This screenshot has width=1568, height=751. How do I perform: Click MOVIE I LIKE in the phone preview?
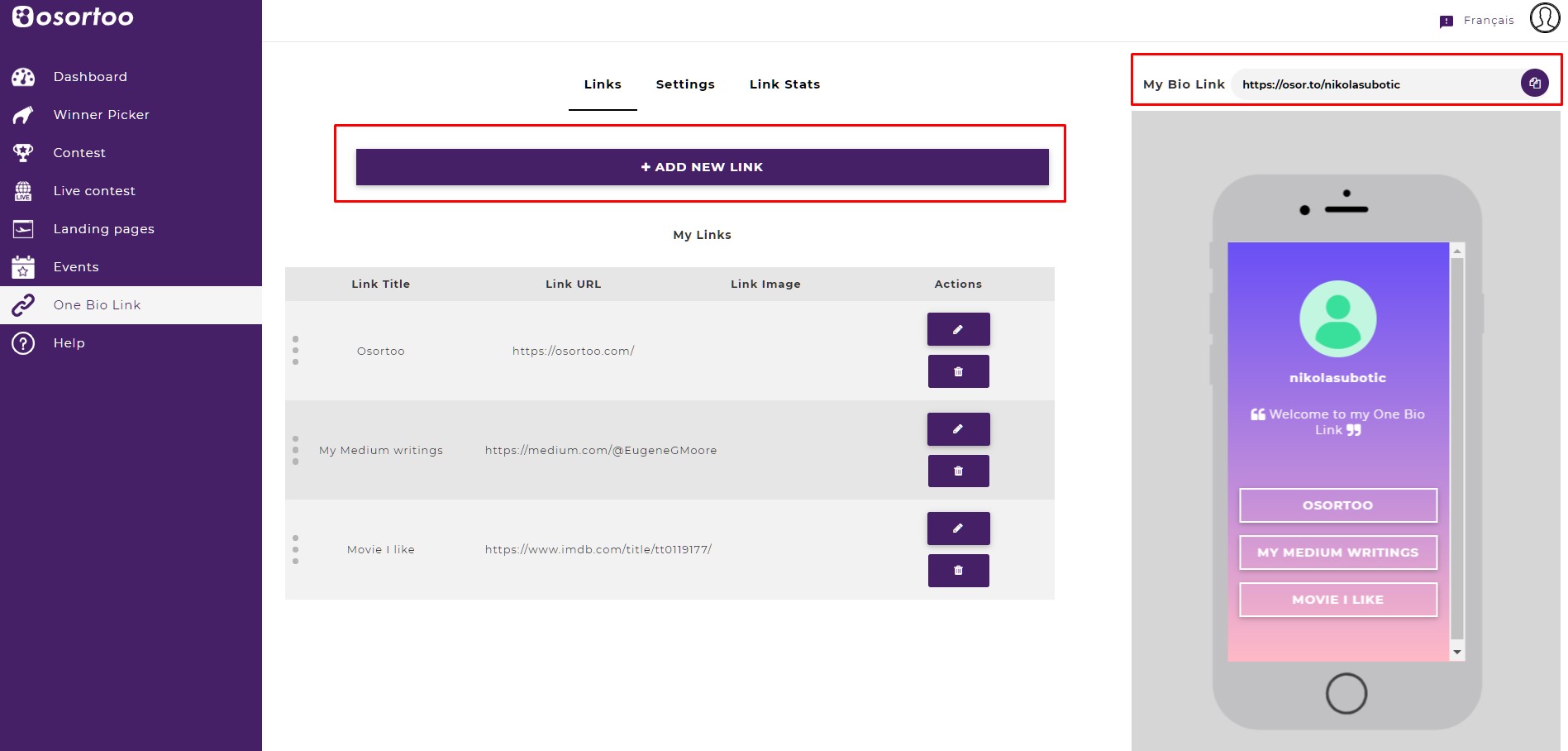1338,600
